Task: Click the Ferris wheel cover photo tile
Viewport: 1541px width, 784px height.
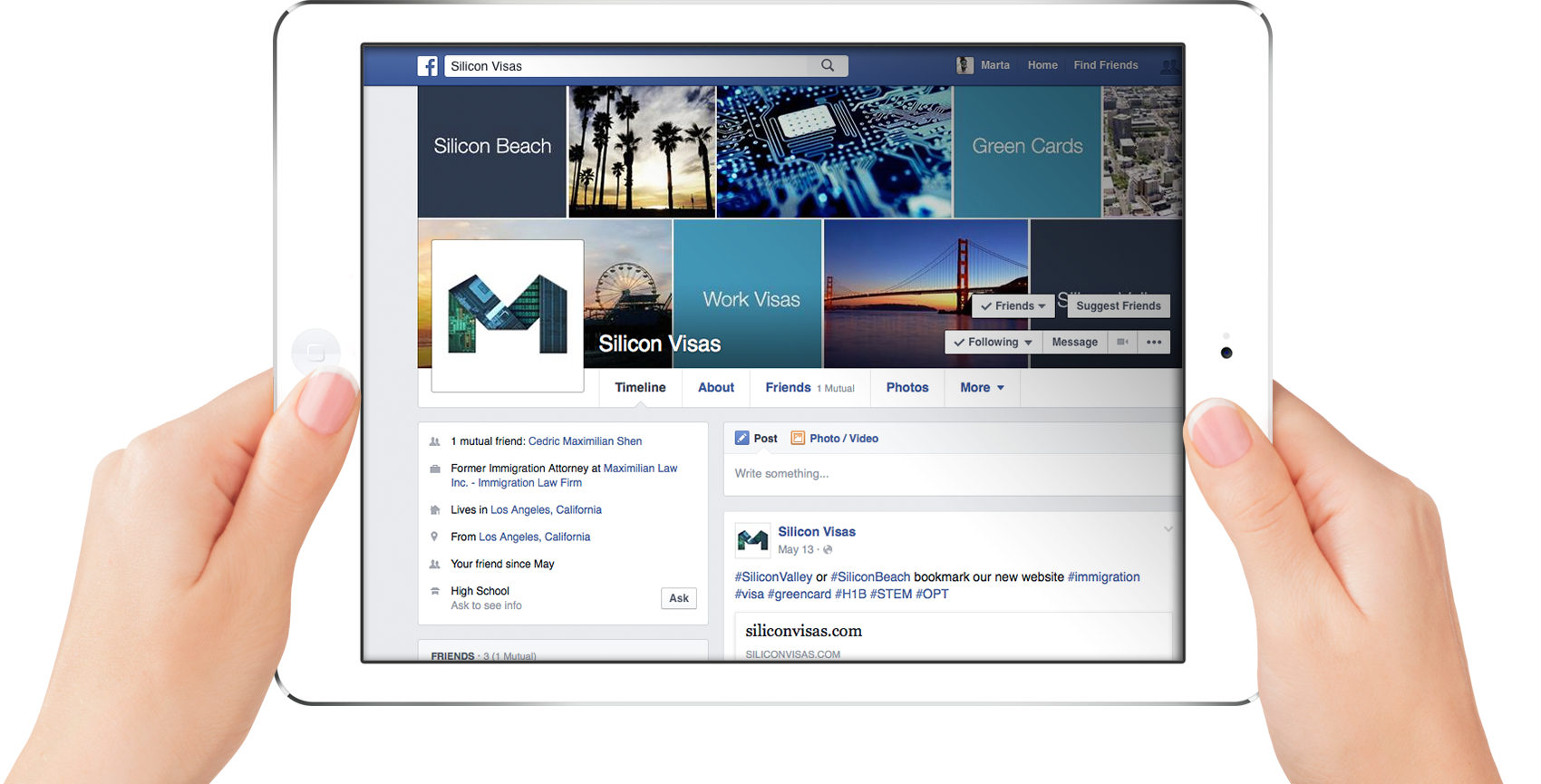Action: point(628,294)
